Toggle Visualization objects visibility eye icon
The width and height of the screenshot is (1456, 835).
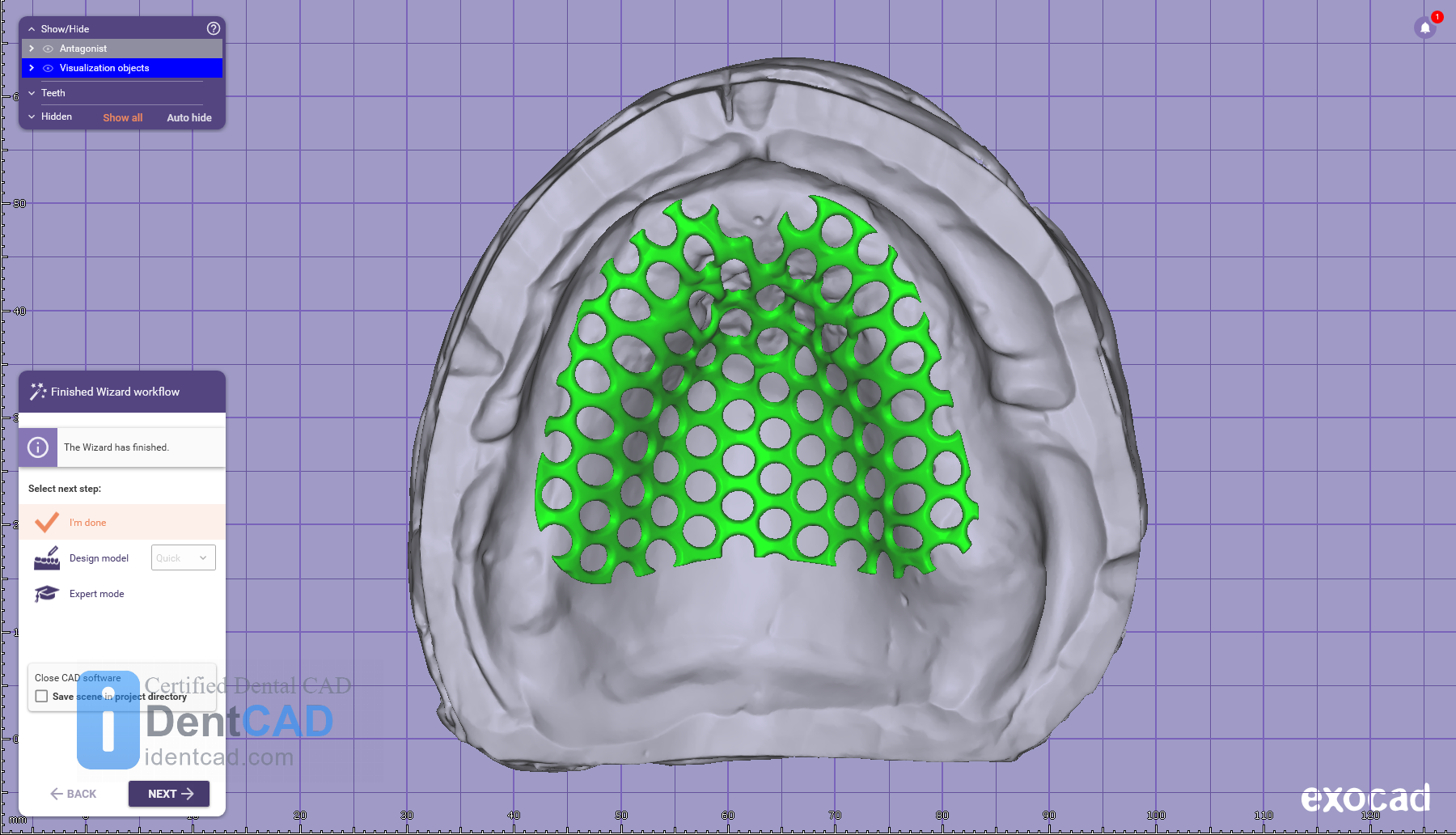[x=48, y=68]
